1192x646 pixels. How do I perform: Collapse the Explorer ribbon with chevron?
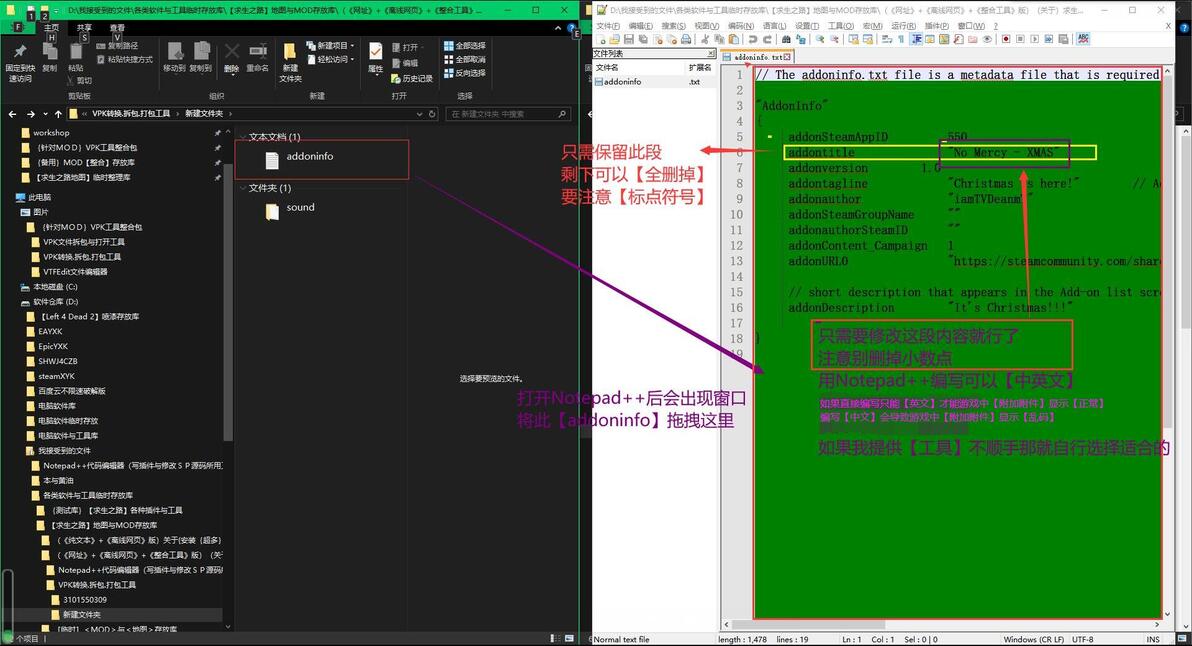tap(559, 28)
